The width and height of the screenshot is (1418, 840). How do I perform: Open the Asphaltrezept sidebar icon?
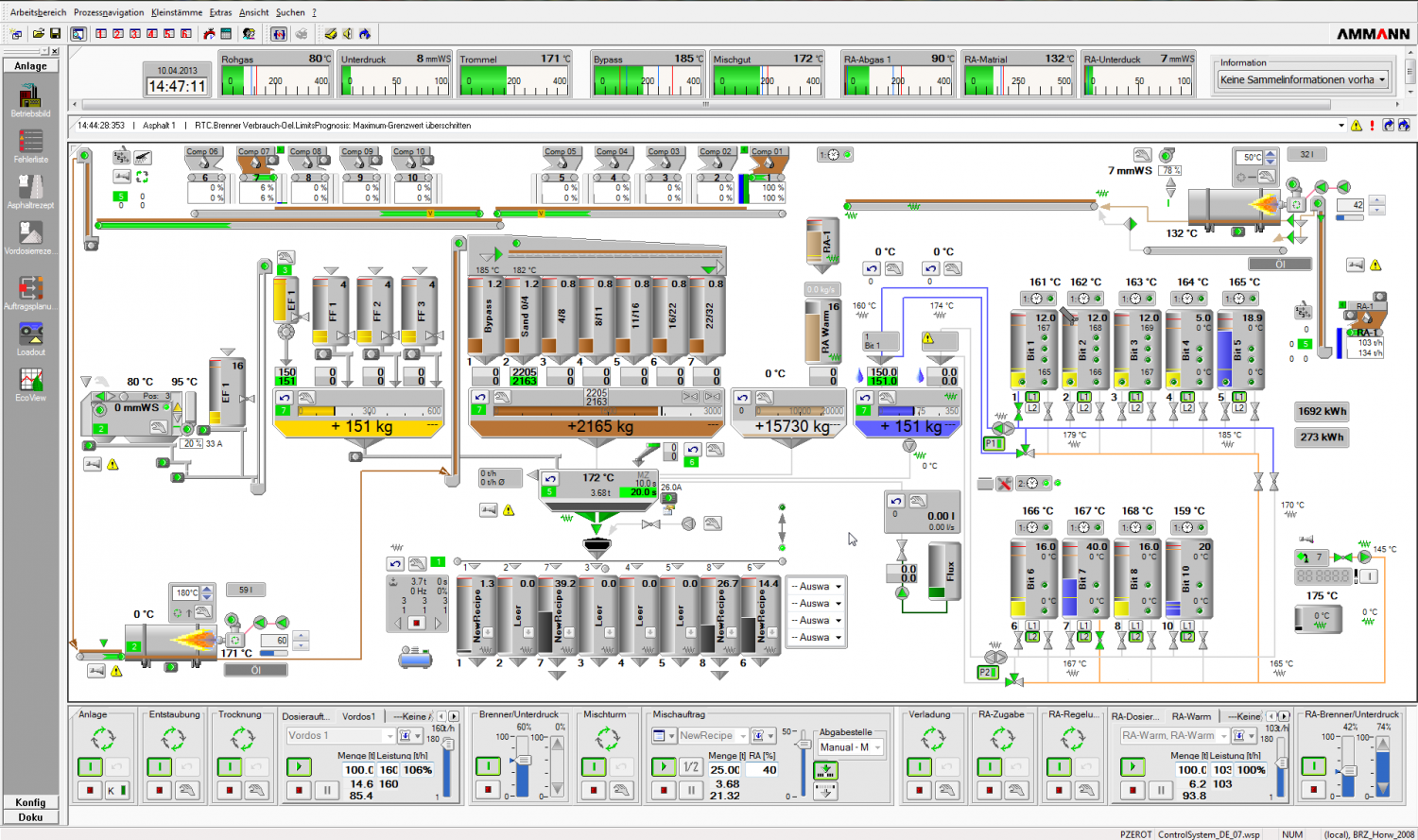pyautogui.click(x=30, y=192)
